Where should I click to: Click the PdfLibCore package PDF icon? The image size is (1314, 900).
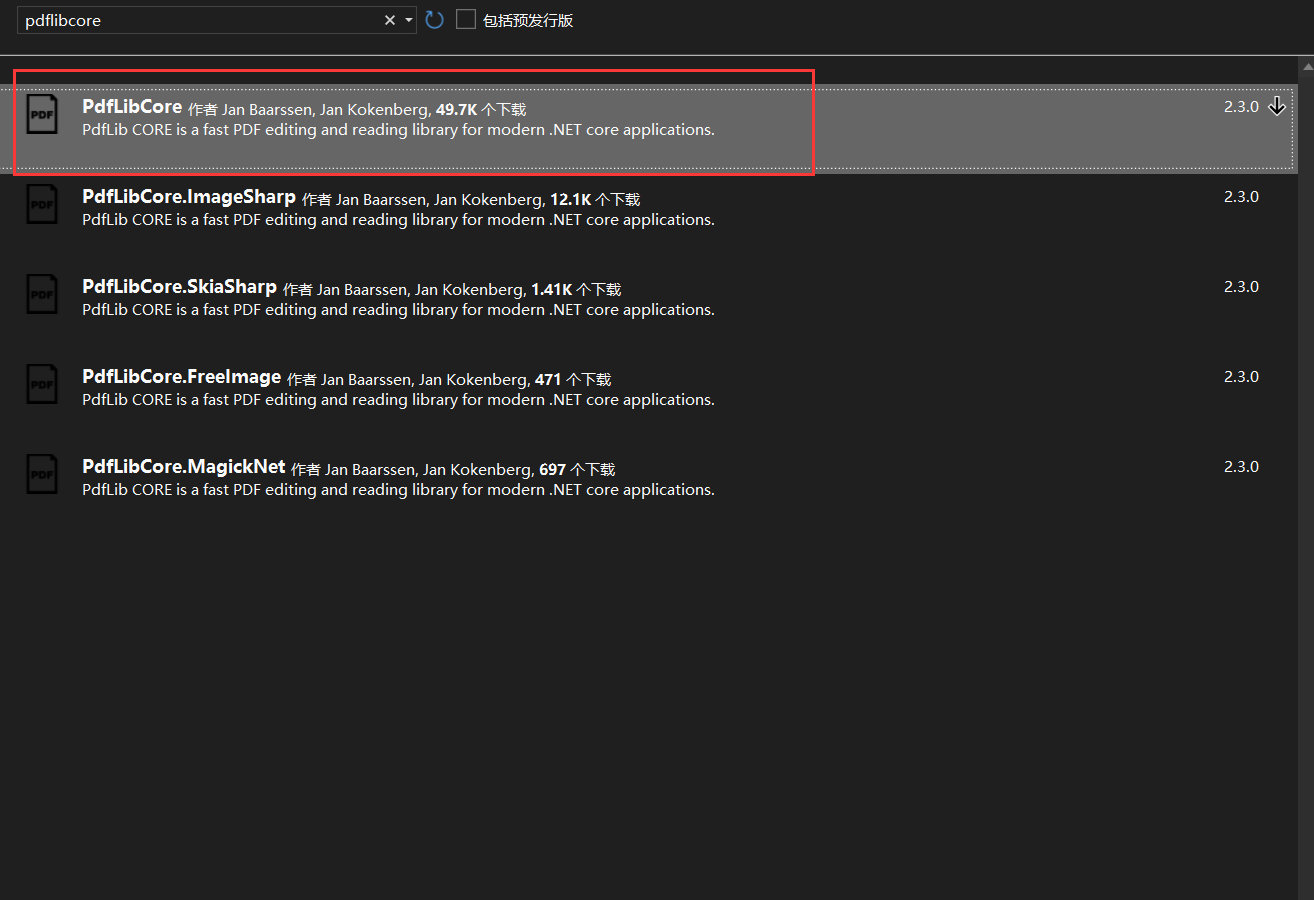42,114
